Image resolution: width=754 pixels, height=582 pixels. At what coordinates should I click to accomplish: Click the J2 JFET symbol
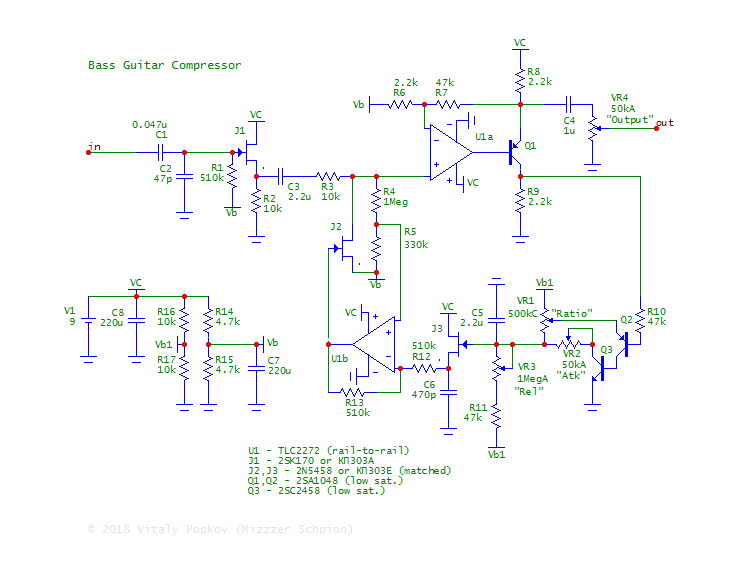346,251
